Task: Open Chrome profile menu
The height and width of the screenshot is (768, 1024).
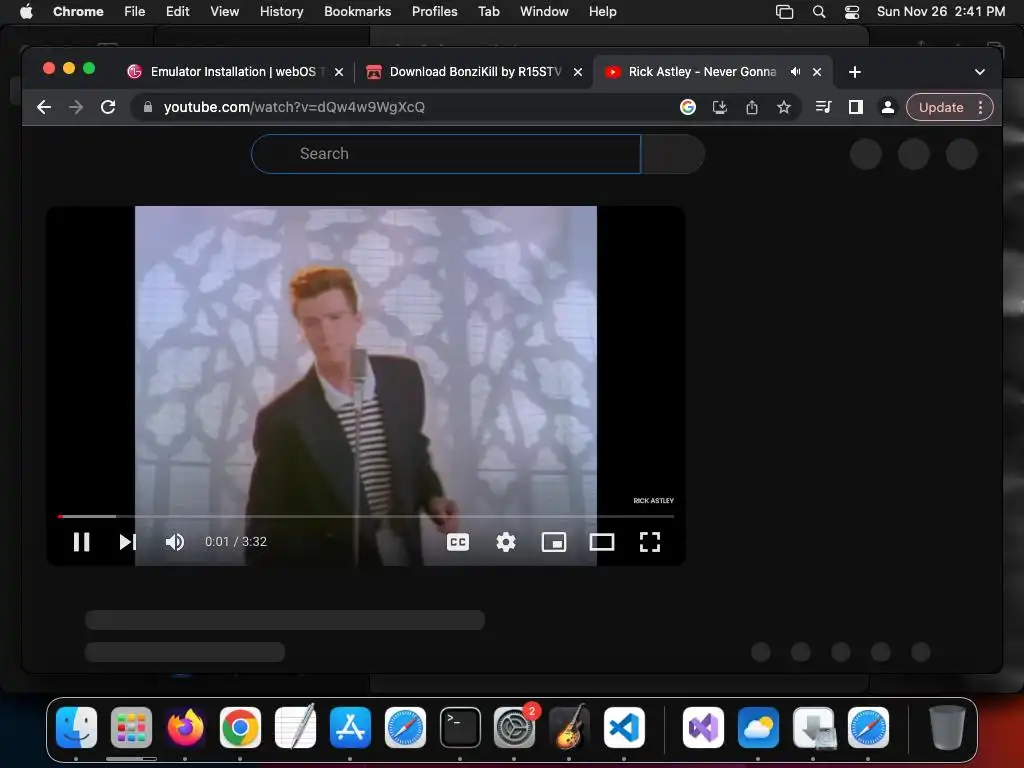Action: tap(888, 107)
